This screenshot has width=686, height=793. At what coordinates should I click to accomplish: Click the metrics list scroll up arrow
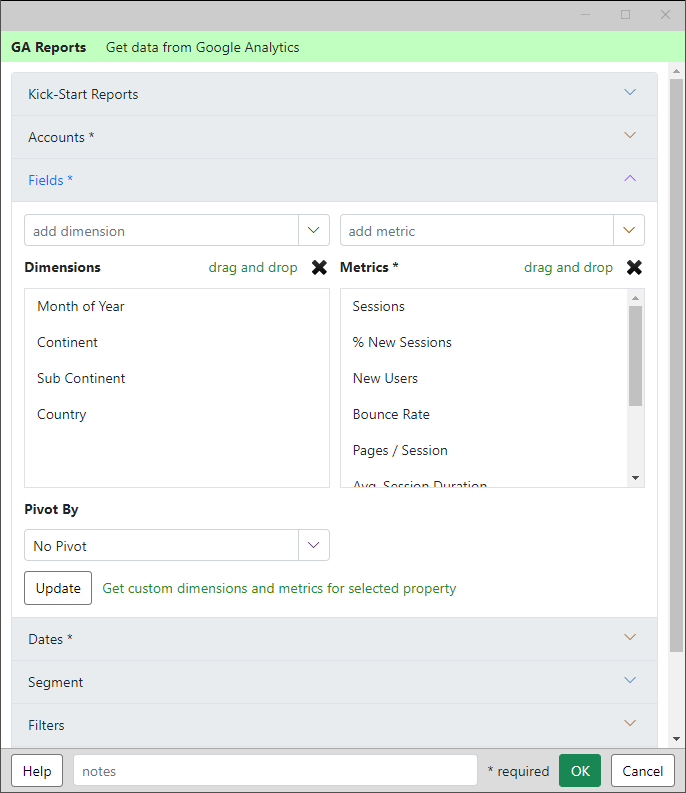tap(635, 297)
